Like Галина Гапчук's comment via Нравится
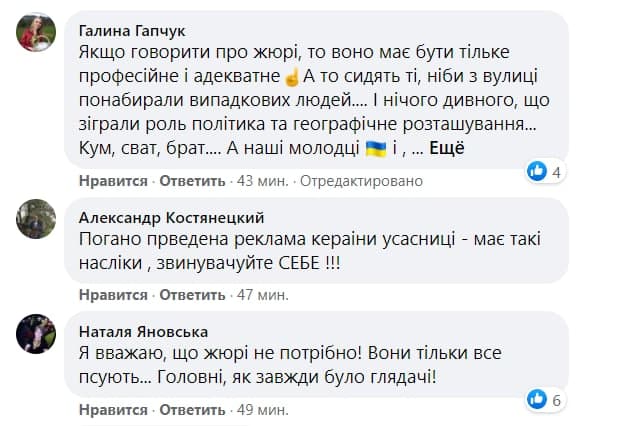Image resolution: width=617 pixels, height=426 pixels. [x=113, y=181]
